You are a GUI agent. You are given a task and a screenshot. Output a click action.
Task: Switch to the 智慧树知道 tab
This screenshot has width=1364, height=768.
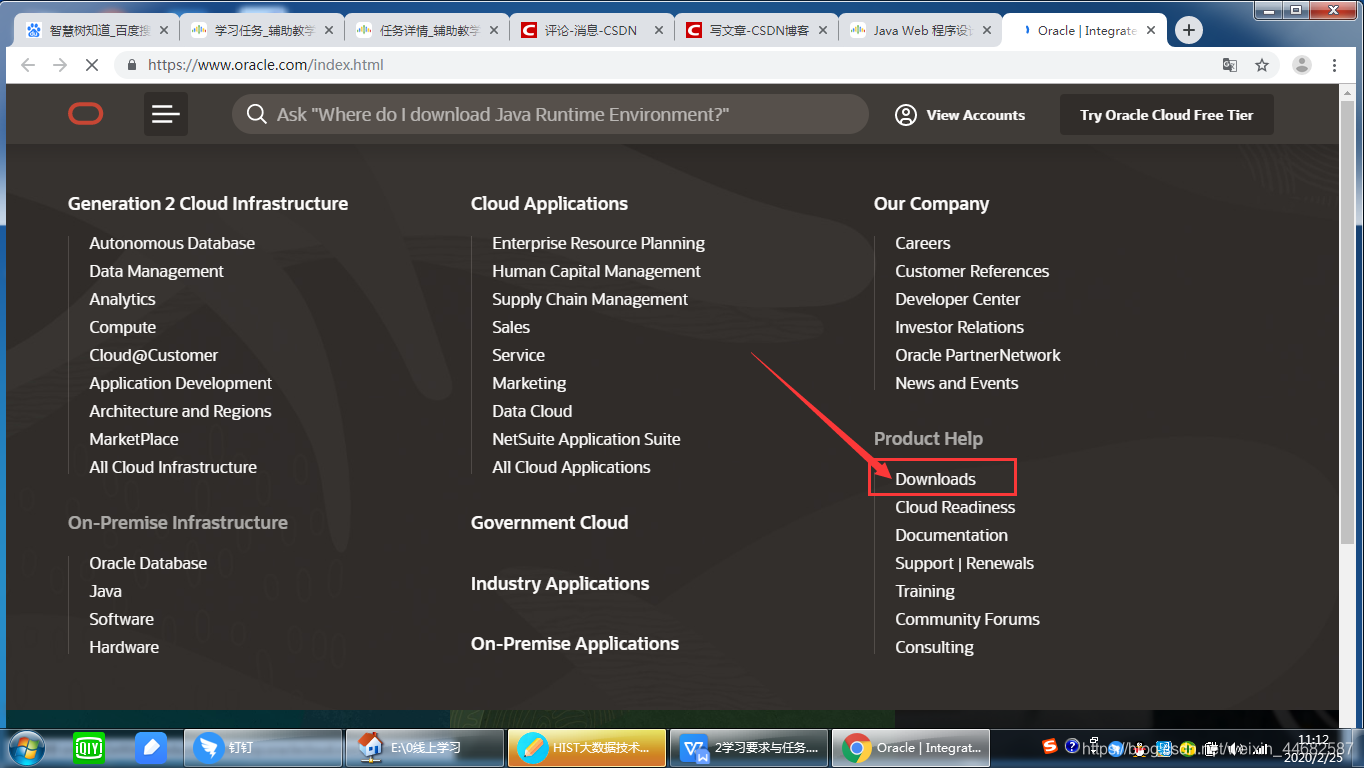pos(95,30)
